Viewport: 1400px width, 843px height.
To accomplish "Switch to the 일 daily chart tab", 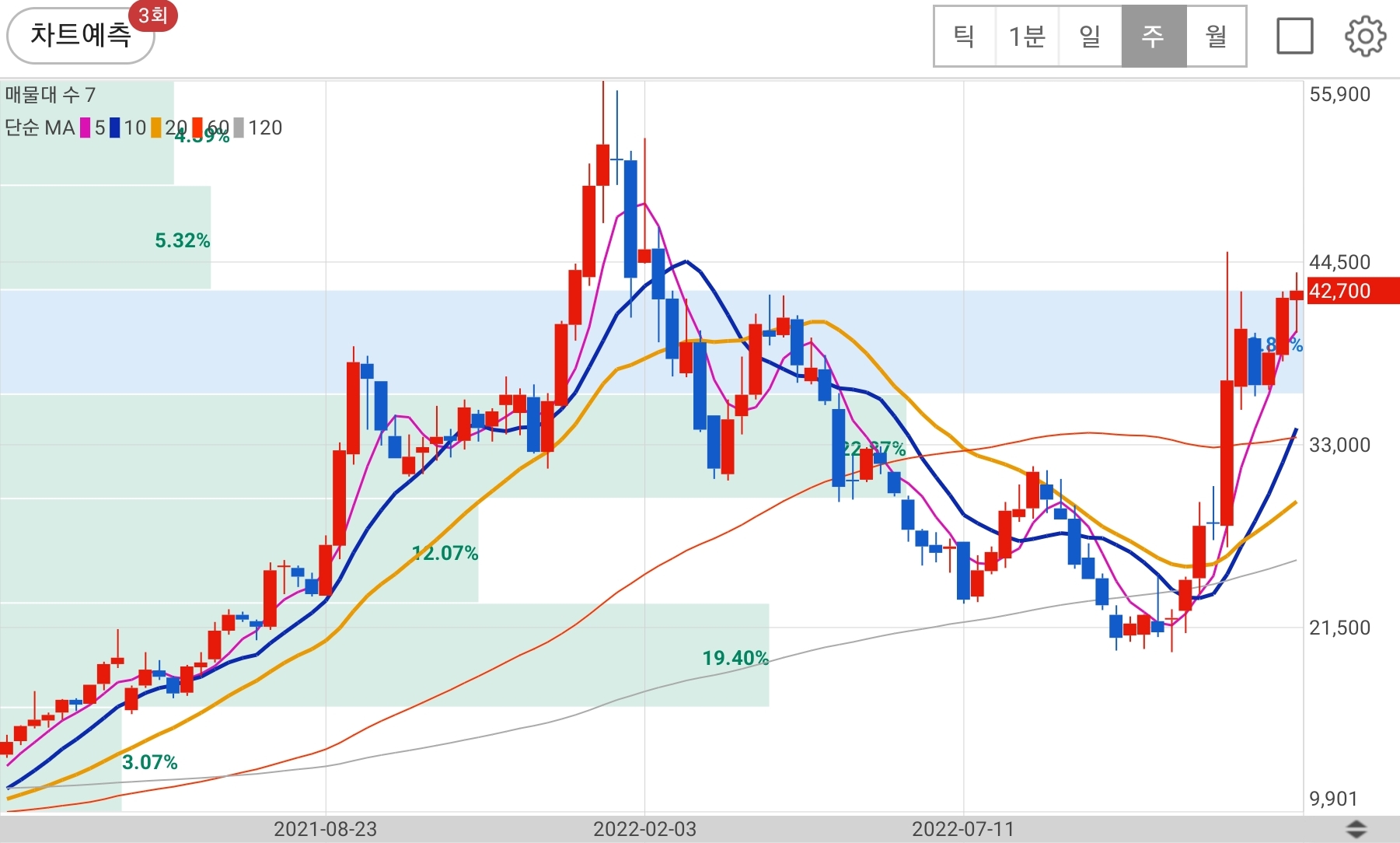I will (x=1090, y=36).
